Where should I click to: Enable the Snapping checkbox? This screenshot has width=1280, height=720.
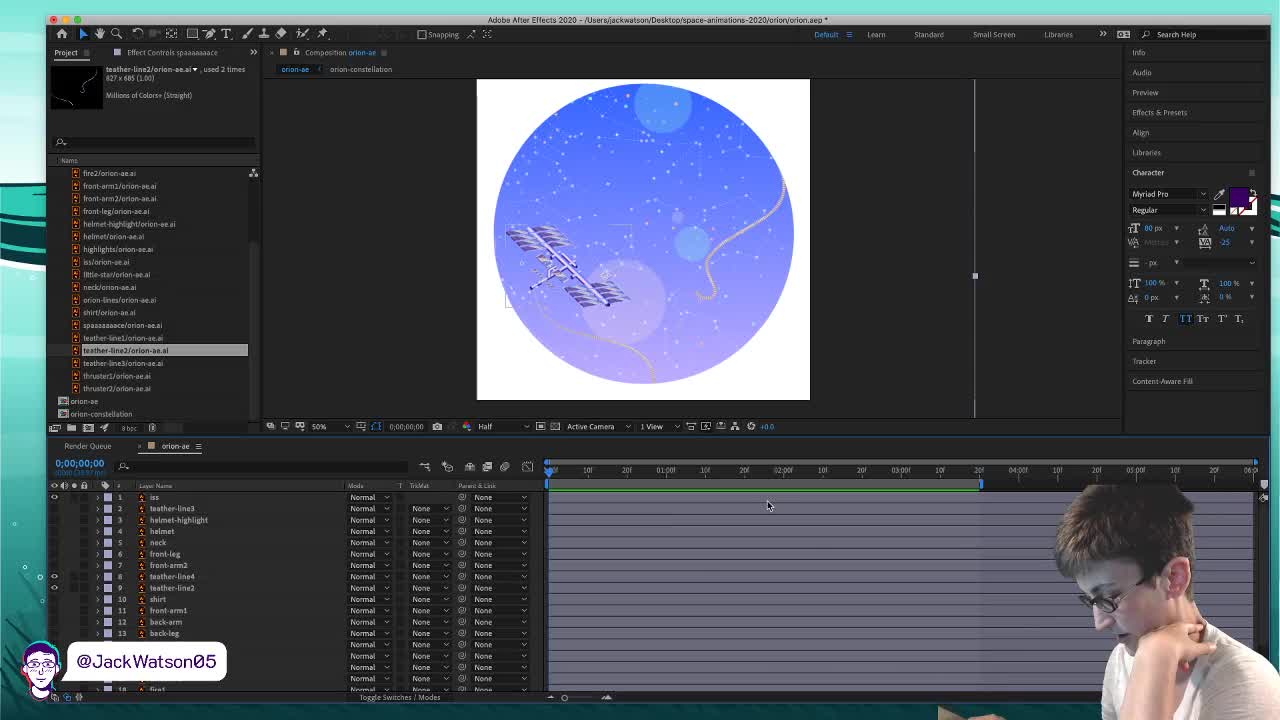[422, 34]
